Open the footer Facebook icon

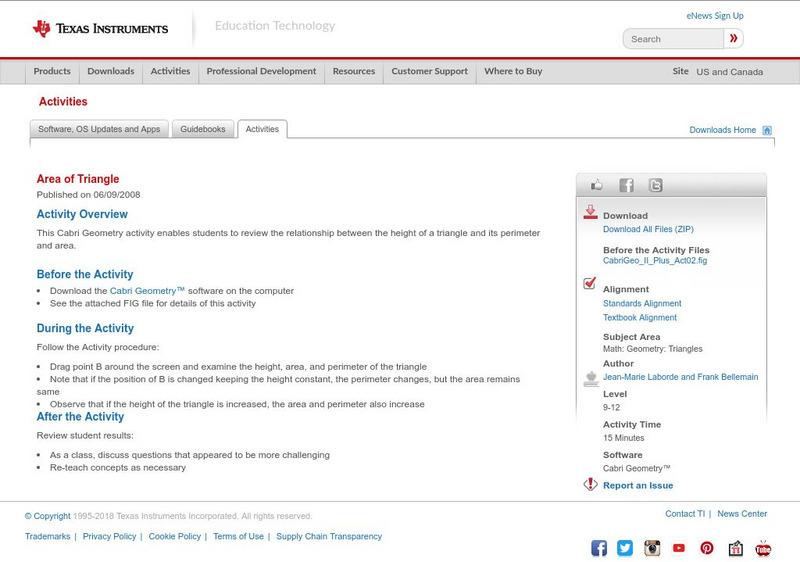click(599, 548)
